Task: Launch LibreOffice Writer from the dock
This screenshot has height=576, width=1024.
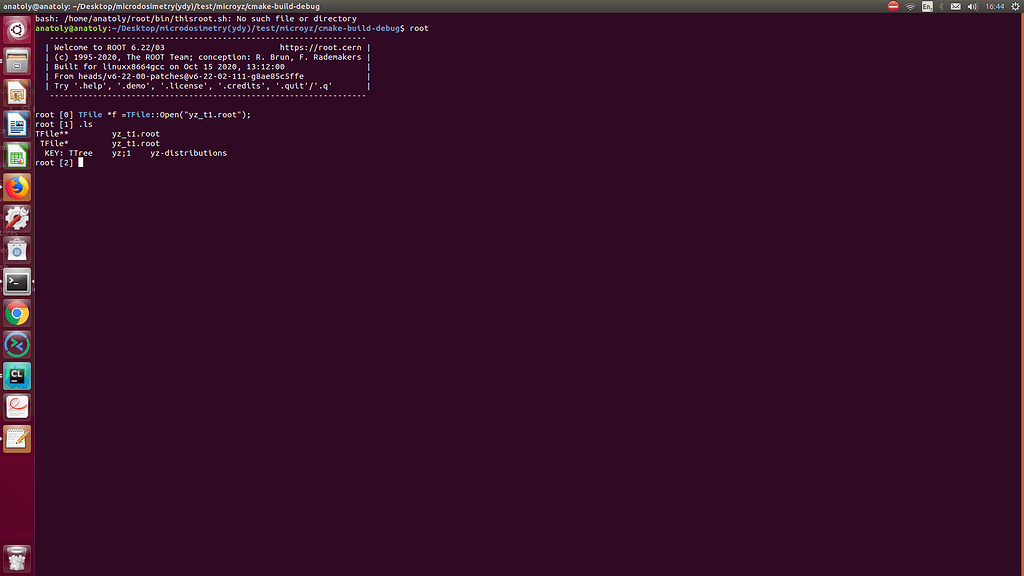Action: pyautogui.click(x=17, y=125)
